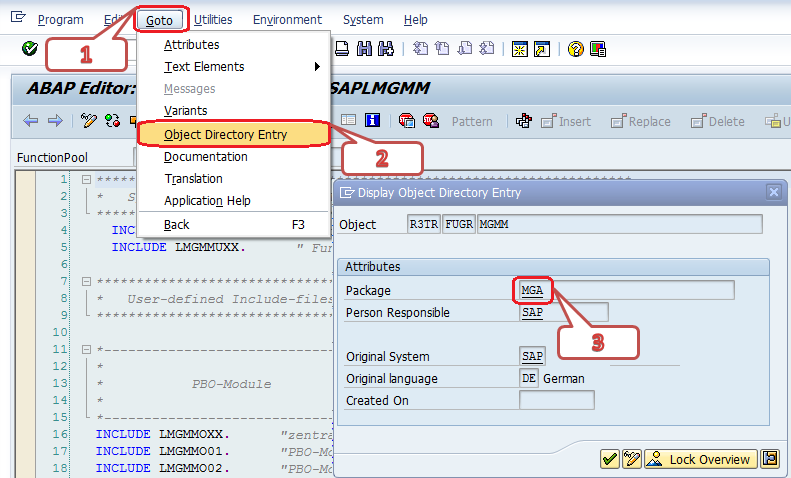This screenshot has height=478, width=791.
Task: Open the System menu
Action: pos(363,20)
